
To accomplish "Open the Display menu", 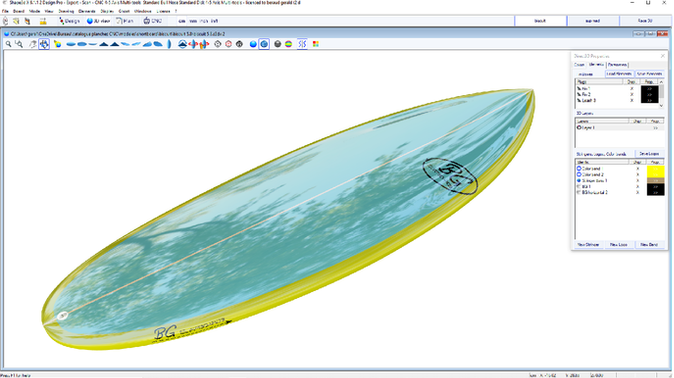I will tap(107, 11).
